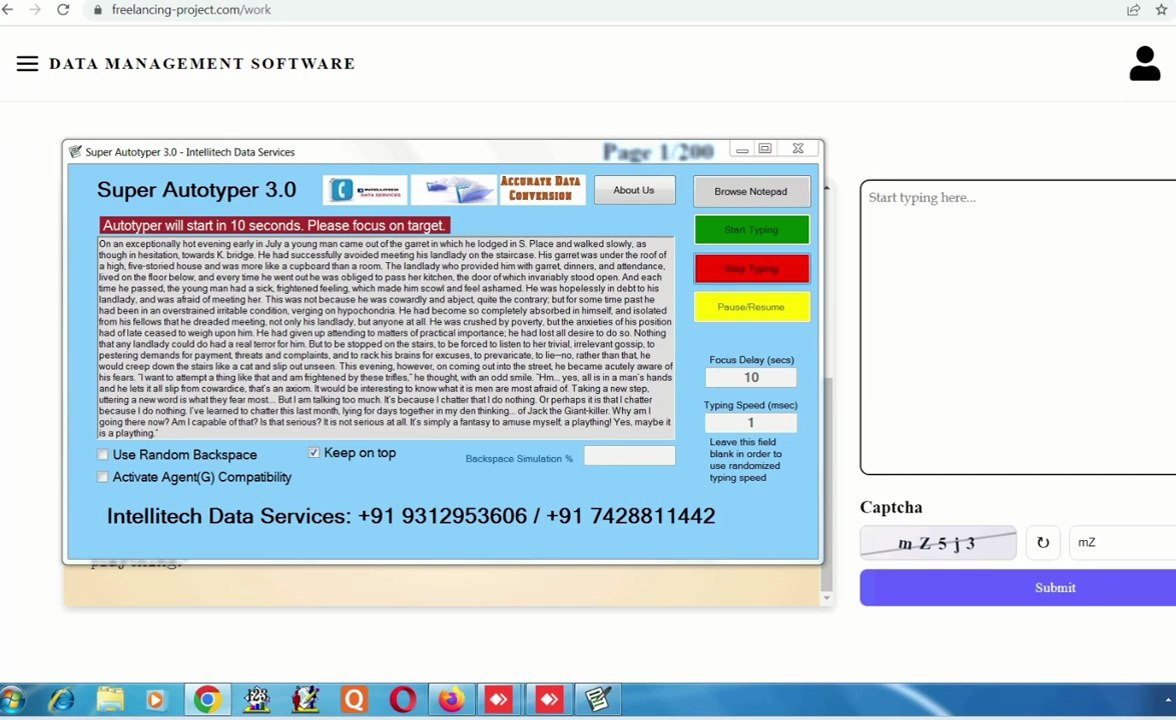Click the Super Autotyper 3.0 heading

pyautogui.click(x=196, y=190)
